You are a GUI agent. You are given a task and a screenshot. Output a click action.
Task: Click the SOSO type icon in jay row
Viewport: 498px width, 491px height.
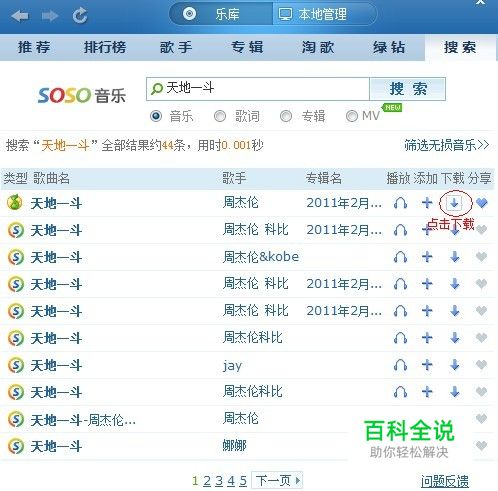click(x=16, y=365)
